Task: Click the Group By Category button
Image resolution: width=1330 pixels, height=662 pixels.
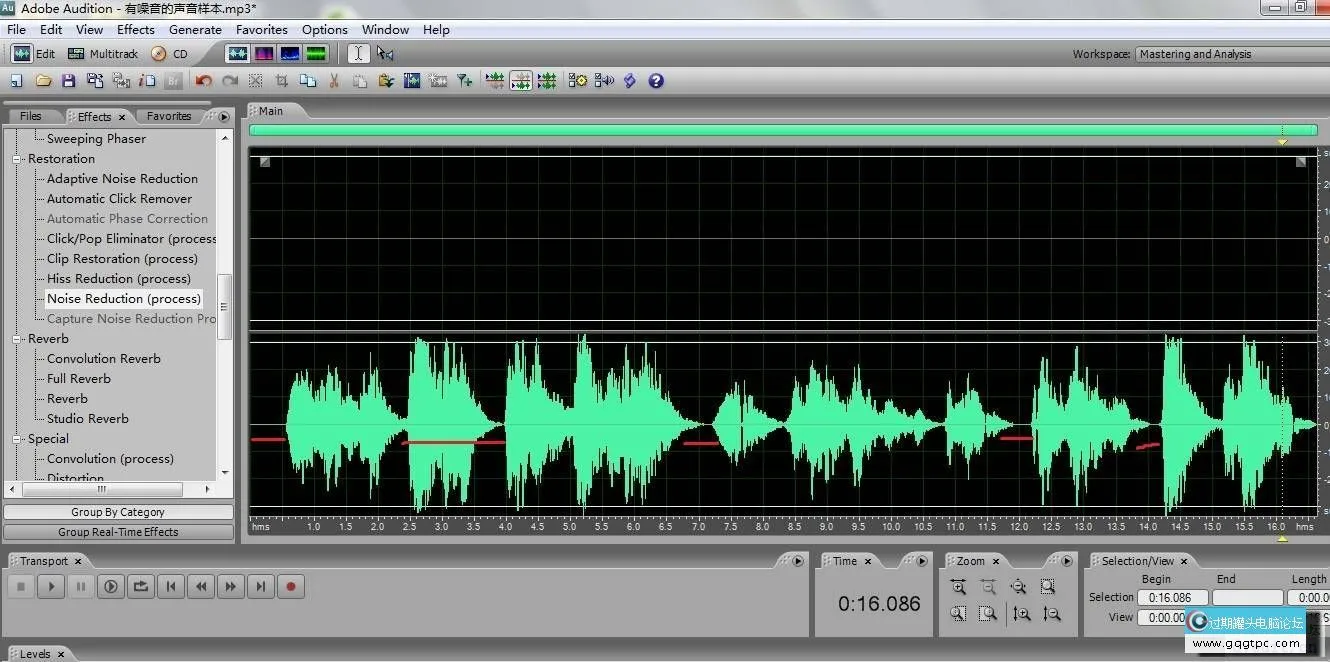Action: (x=118, y=512)
